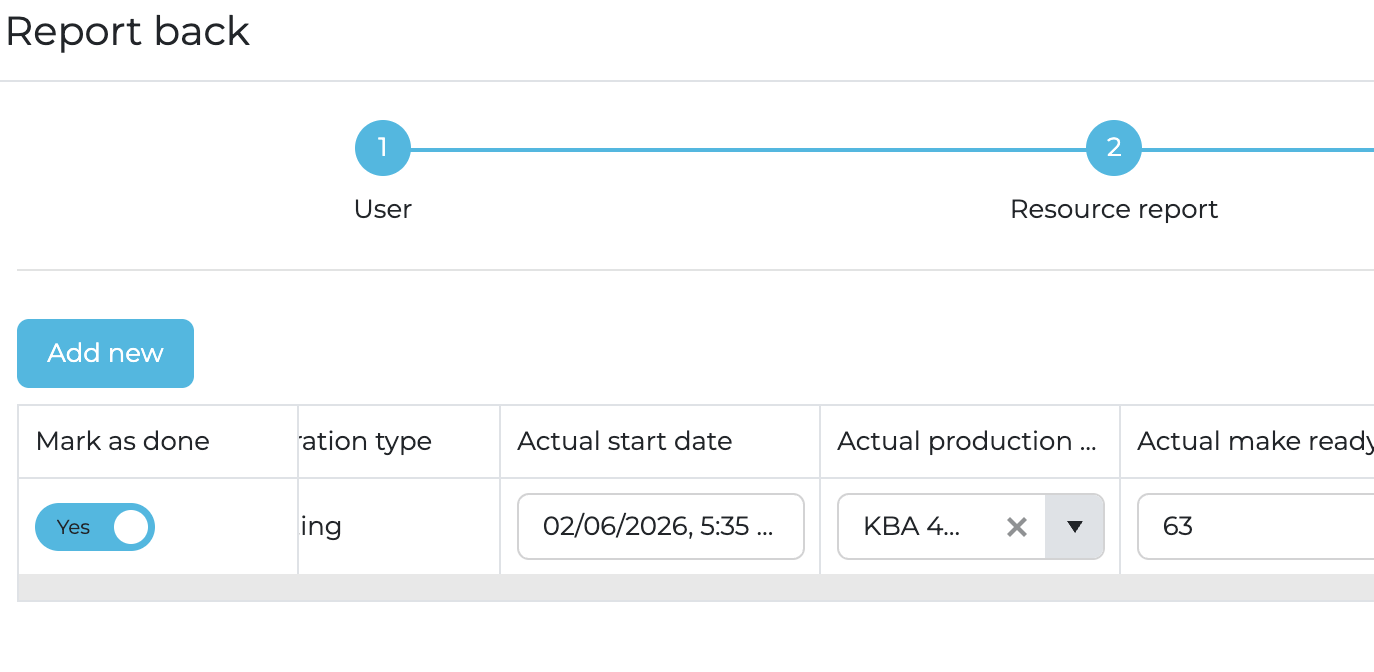Clear the KBA production resource selection

pos(1016,527)
